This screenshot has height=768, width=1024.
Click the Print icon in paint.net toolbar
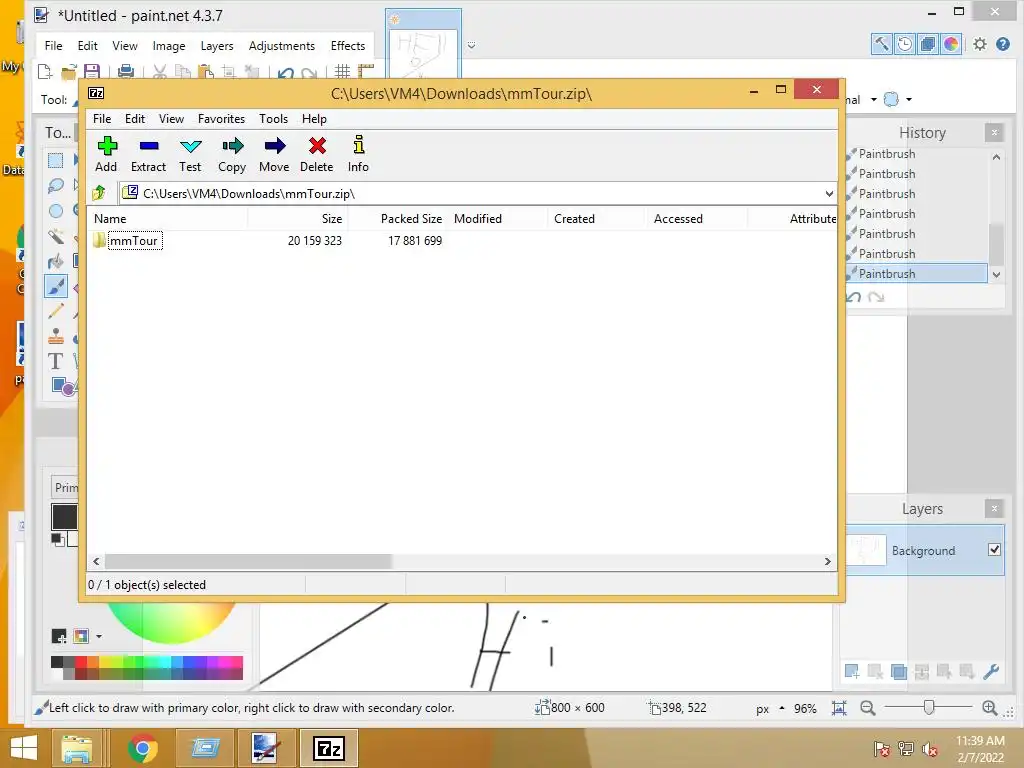point(125,71)
